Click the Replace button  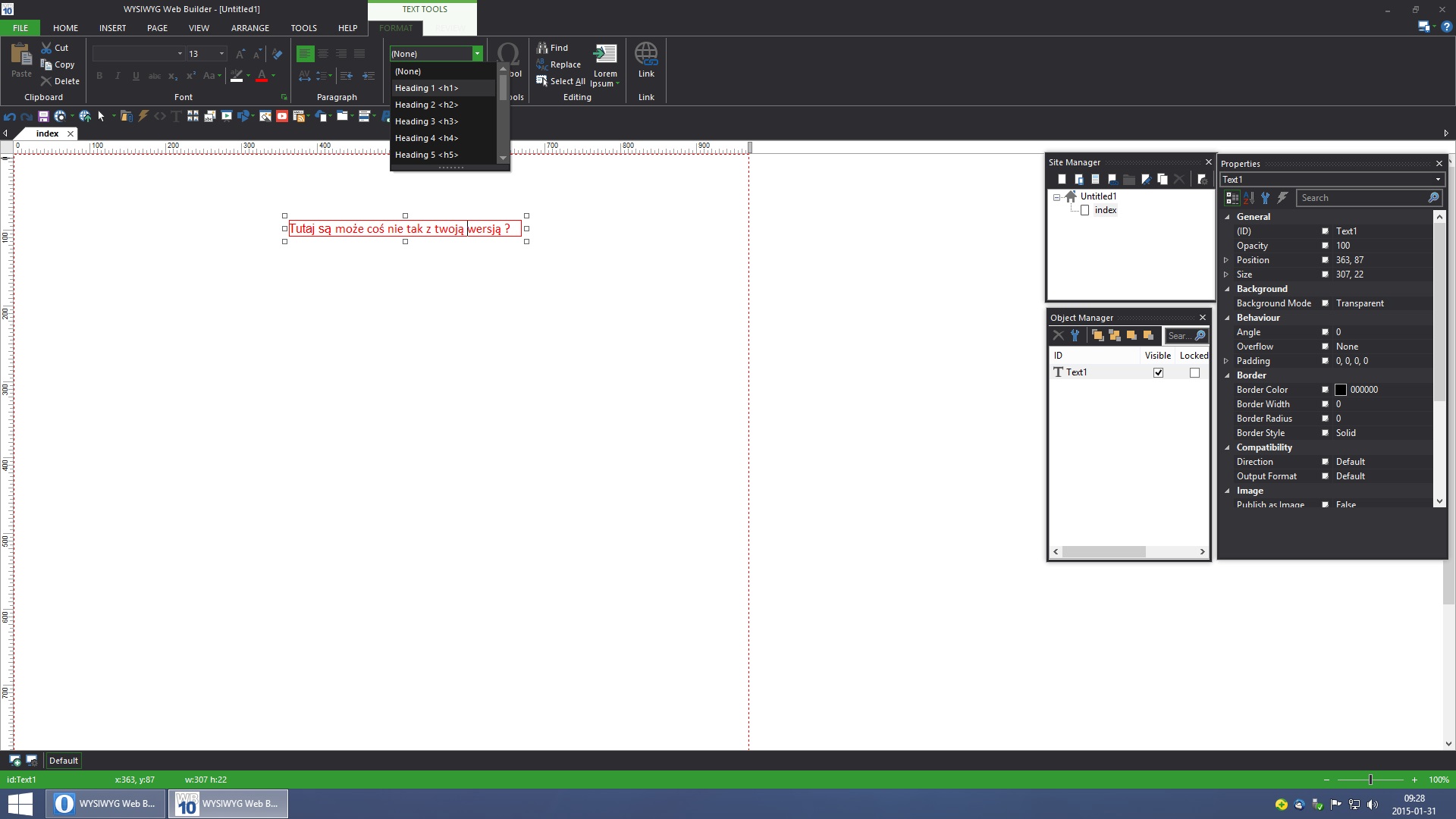(x=565, y=64)
